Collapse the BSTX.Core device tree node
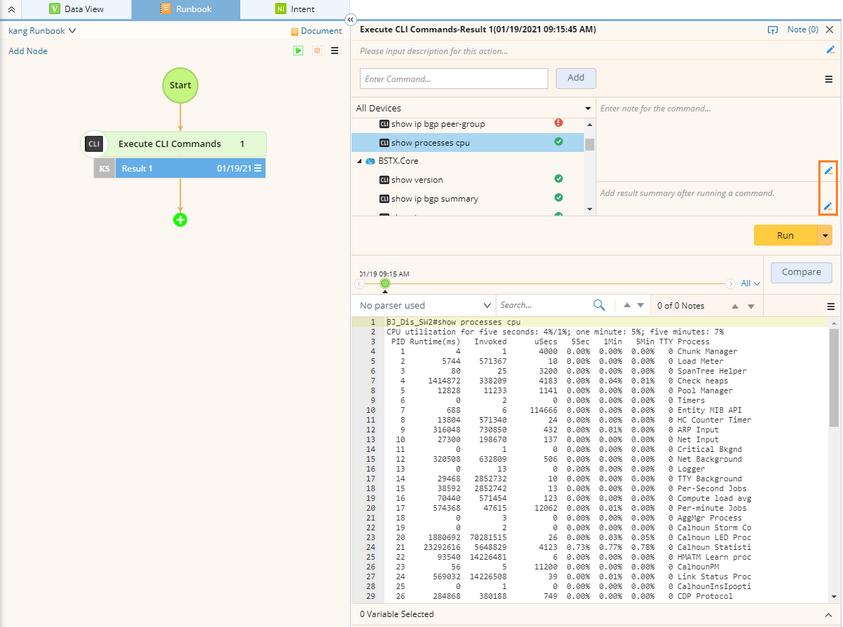The image size is (843, 627). click(359, 161)
